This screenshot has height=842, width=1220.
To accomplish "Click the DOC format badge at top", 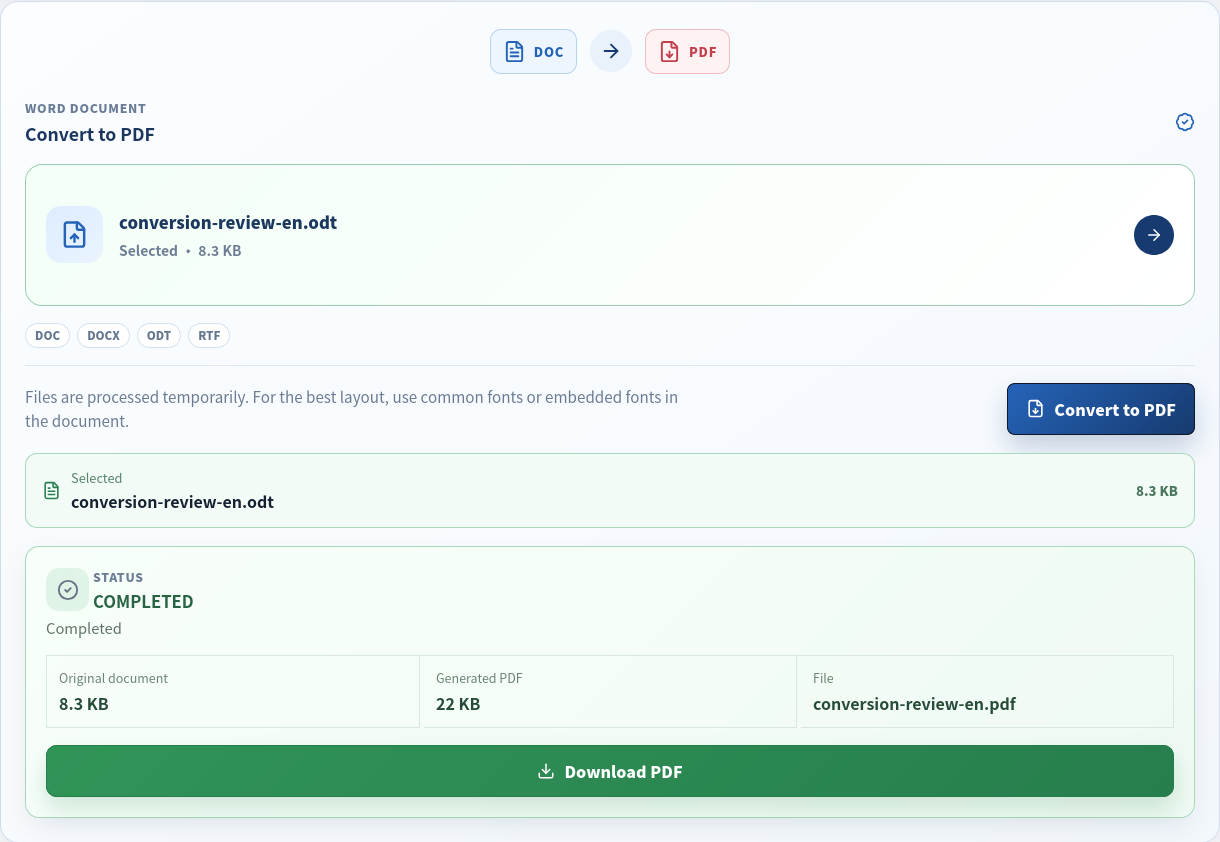I will click(533, 51).
